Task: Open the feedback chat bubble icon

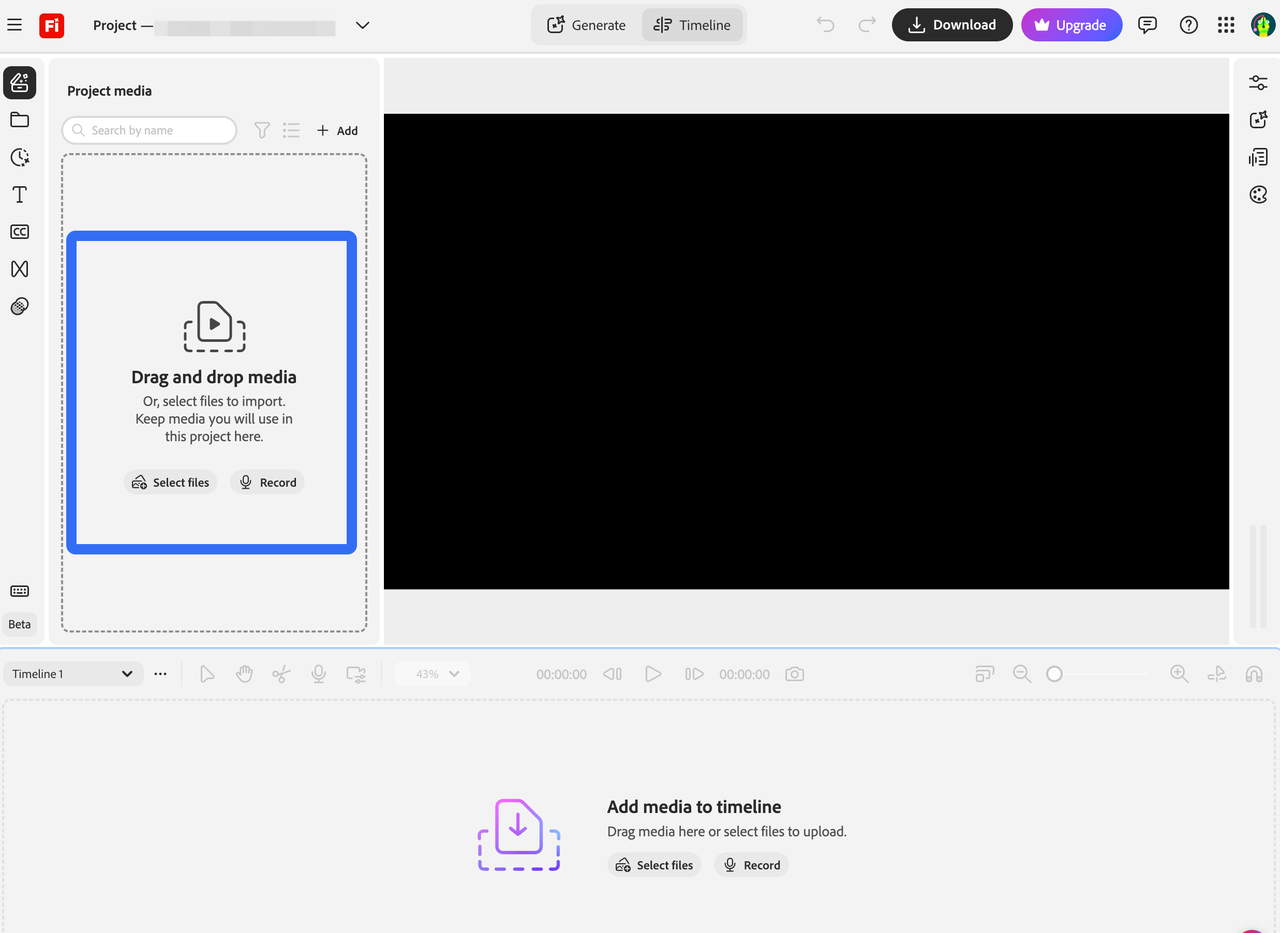Action: [1148, 25]
